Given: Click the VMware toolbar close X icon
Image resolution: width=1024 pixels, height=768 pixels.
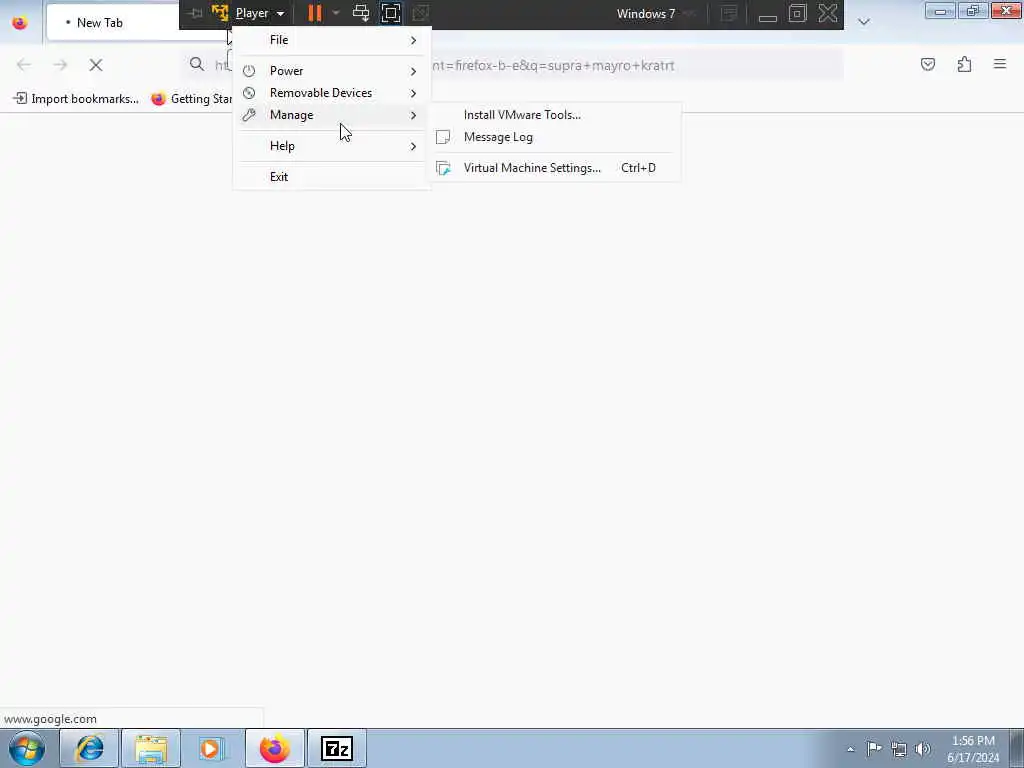Looking at the screenshot, I should coord(827,13).
